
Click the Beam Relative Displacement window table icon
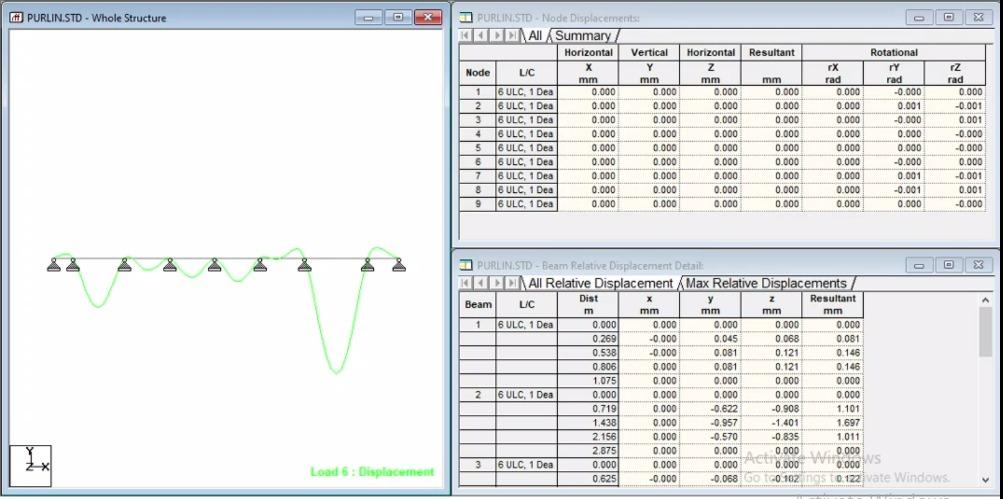click(466, 265)
